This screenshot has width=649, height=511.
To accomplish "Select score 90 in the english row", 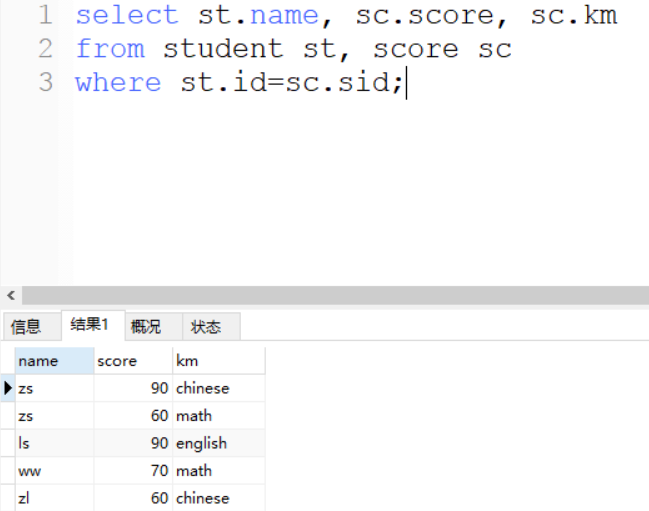I will (x=133, y=443).
